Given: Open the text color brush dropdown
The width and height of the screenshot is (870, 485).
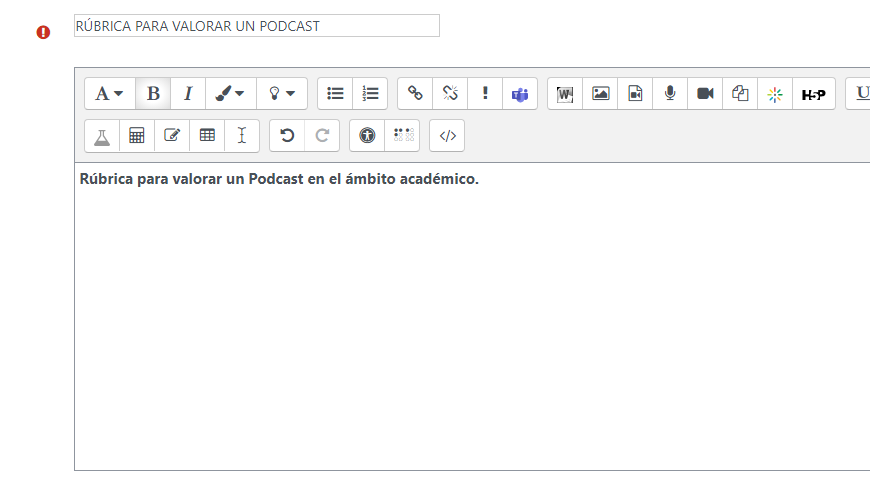Looking at the screenshot, I should pyautogui.click(x=231, y=94).
